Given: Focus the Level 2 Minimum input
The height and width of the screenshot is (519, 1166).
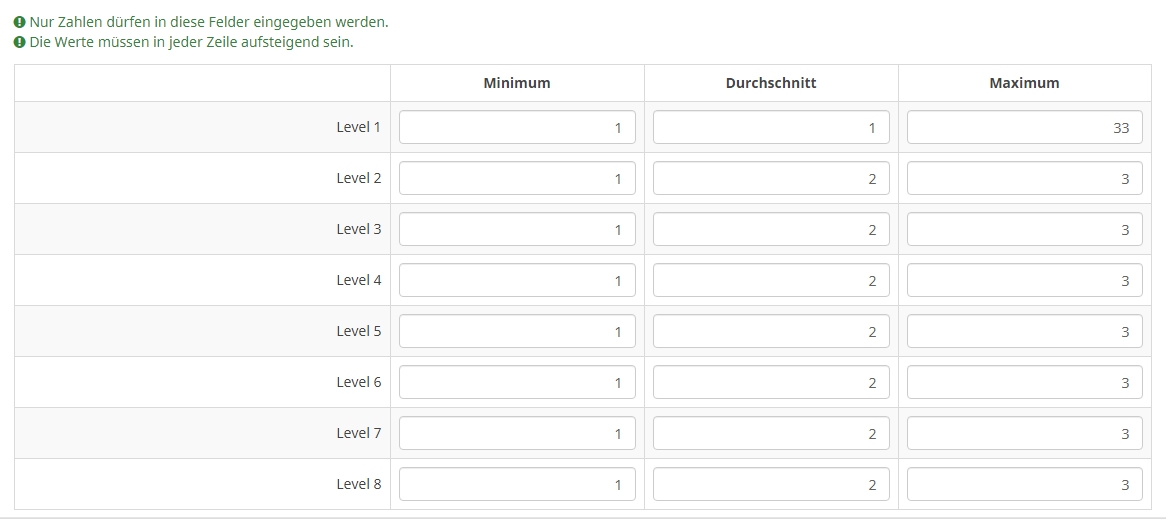Looking at the screenshot, I should [x=517, y=178].
